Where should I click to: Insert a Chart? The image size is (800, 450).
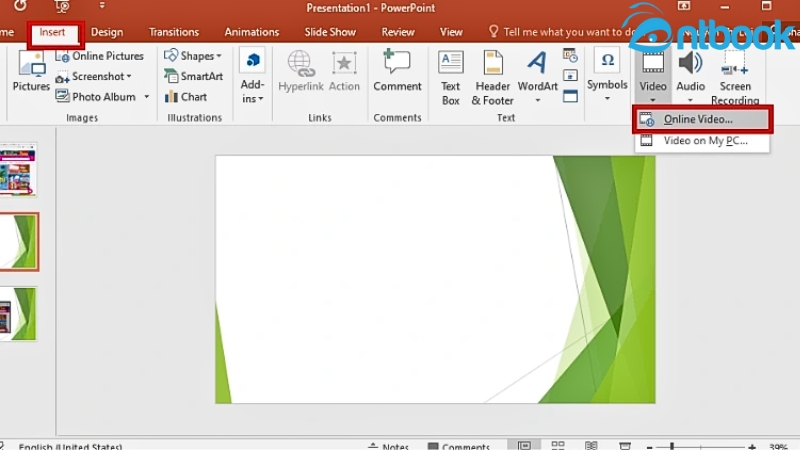coord(186,97)
